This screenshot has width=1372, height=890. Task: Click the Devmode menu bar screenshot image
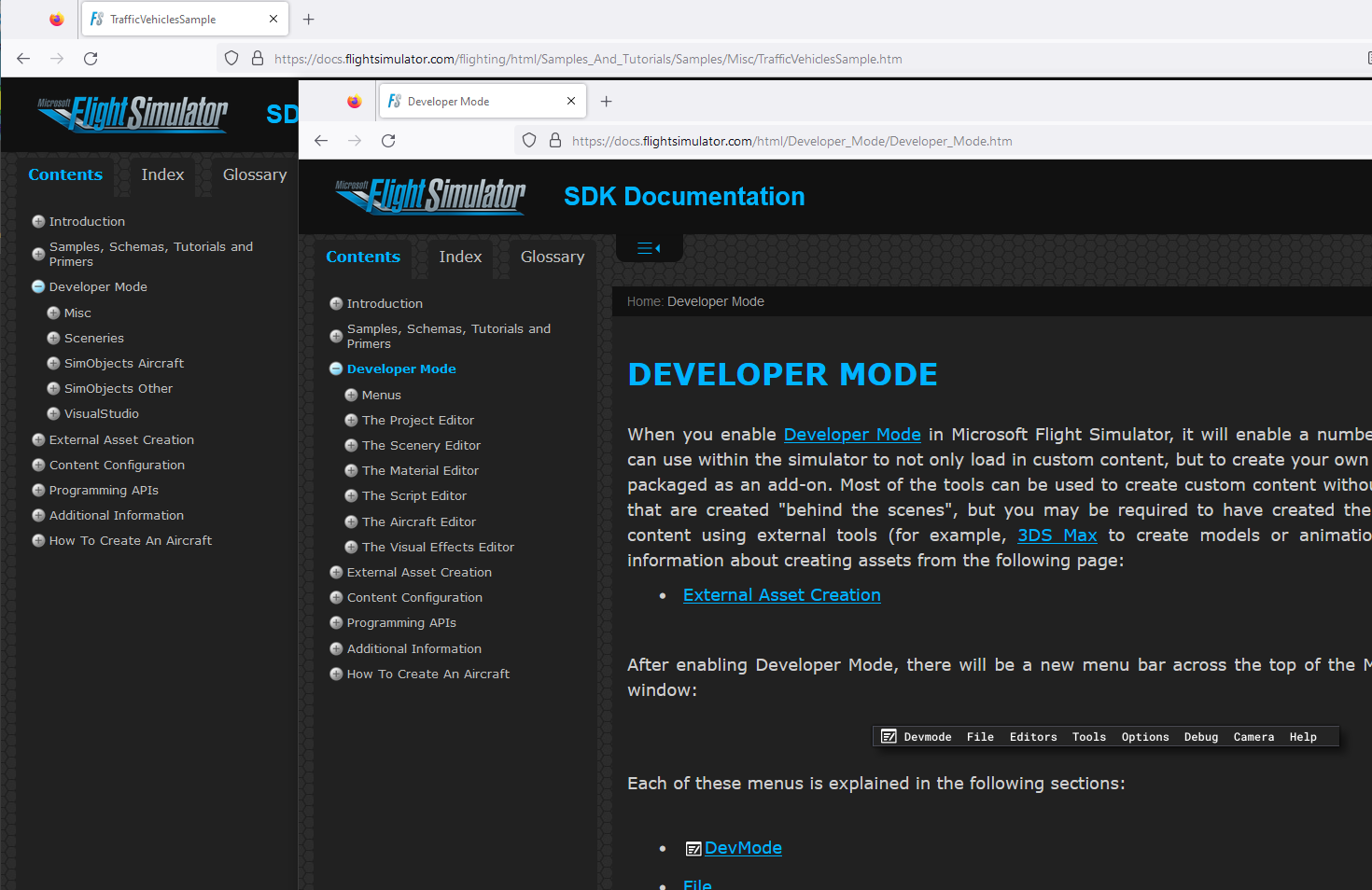(1106, 737)
